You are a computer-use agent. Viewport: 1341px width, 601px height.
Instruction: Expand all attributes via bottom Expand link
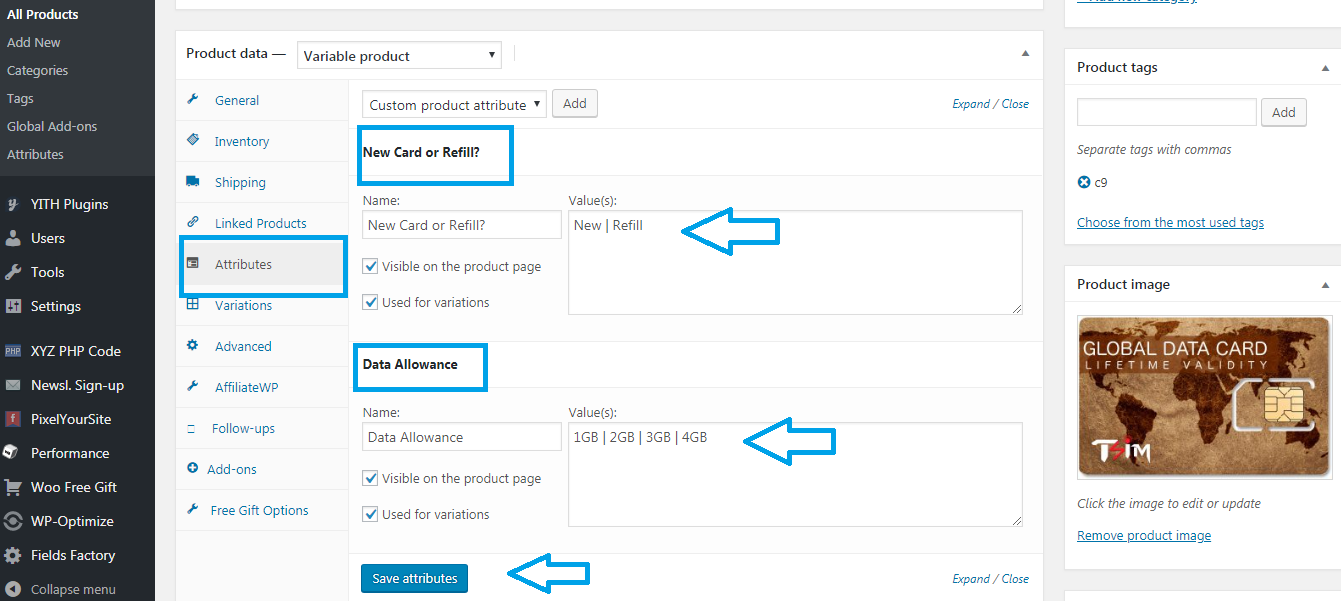click(971, 578)
